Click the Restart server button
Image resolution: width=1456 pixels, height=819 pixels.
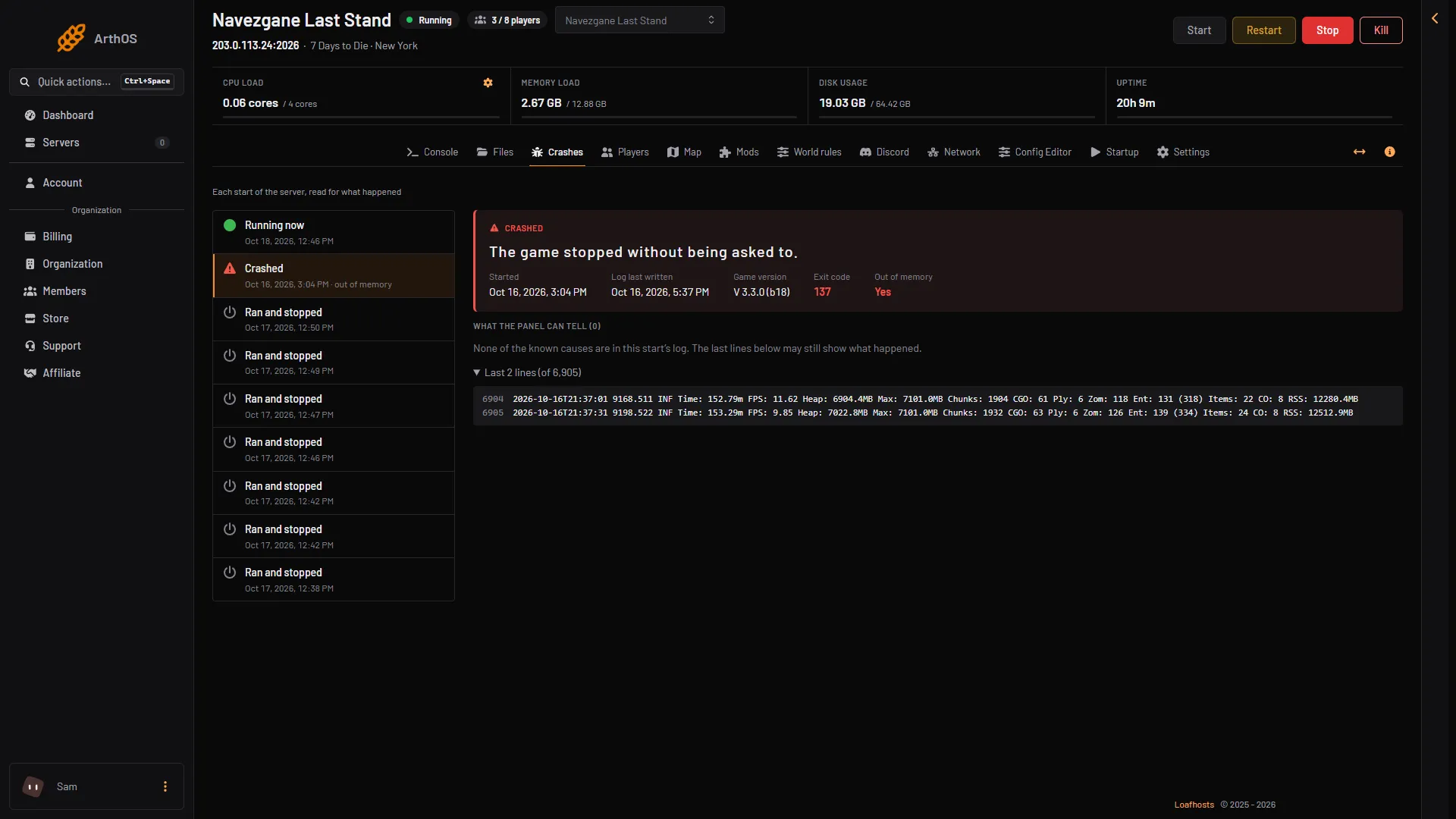(x=1263, y=30)
